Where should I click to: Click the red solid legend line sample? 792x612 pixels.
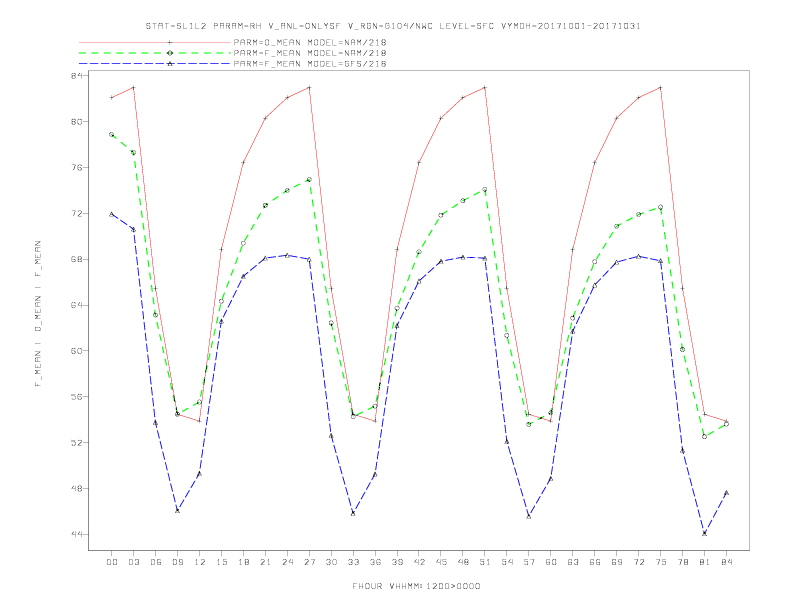(x=155, y=42)
